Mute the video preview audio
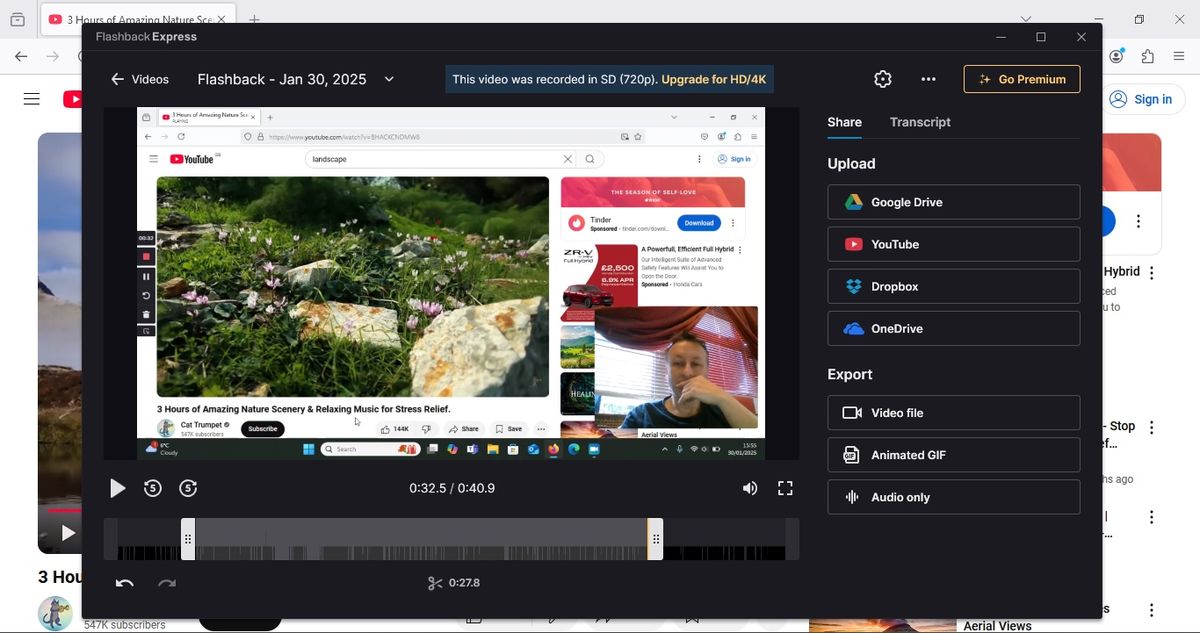The width and height of the screenshot is (1200, 633). pyautogui.click(x=750, y=488)
